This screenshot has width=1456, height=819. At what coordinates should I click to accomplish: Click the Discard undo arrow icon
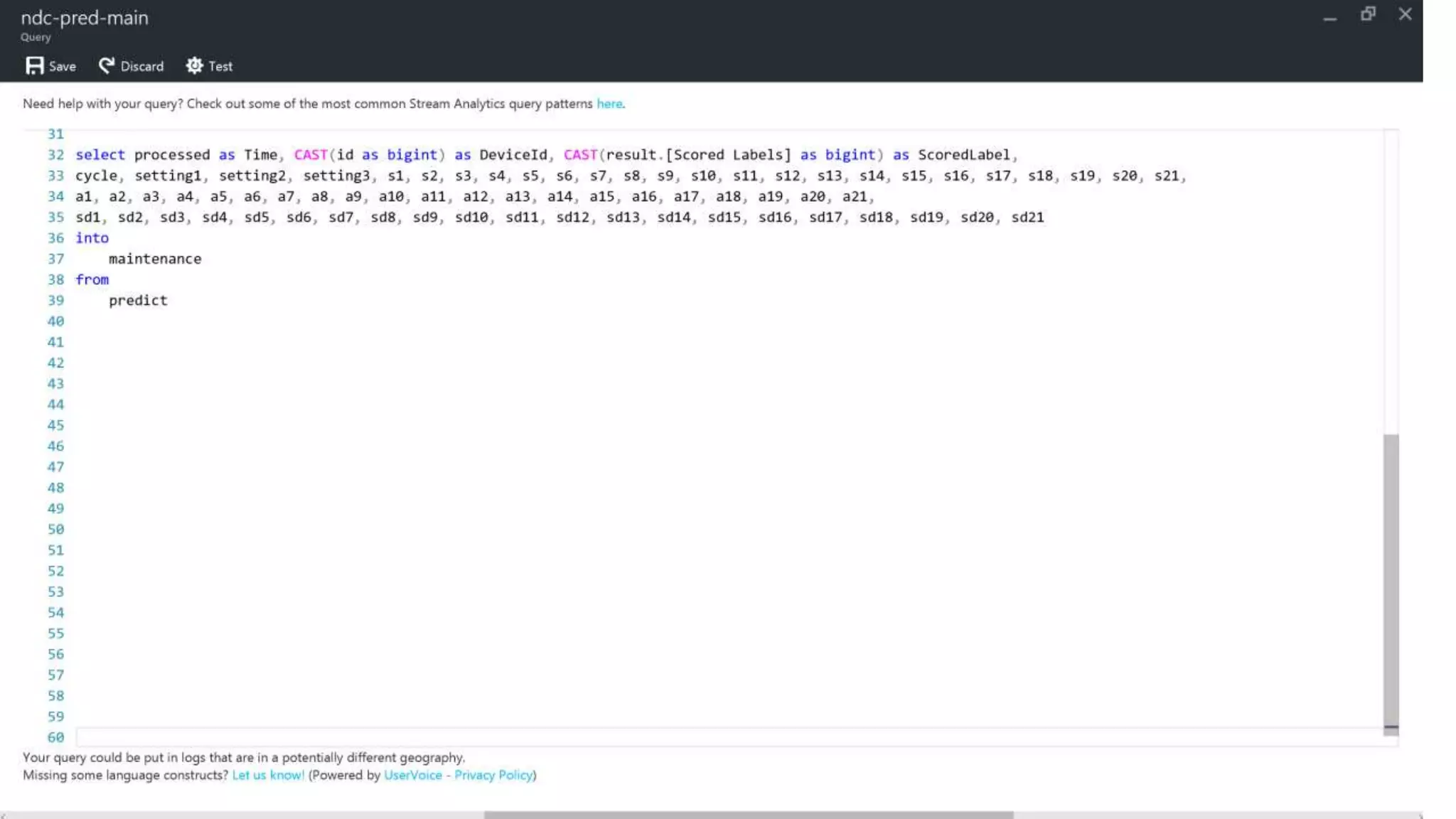(107, 66)
